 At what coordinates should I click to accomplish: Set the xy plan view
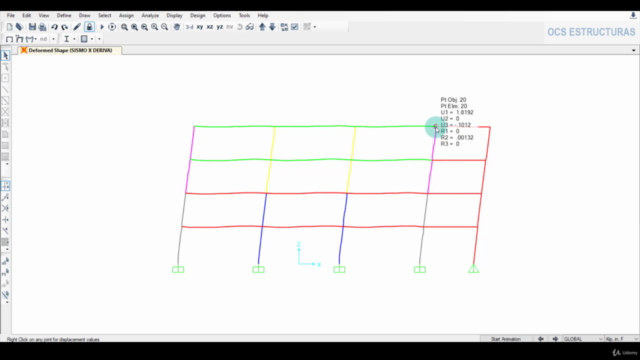coord(200,27)
